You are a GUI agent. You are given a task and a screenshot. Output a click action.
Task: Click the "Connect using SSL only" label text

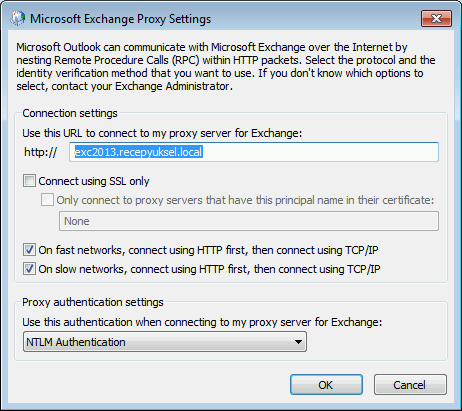click(94, 181)
